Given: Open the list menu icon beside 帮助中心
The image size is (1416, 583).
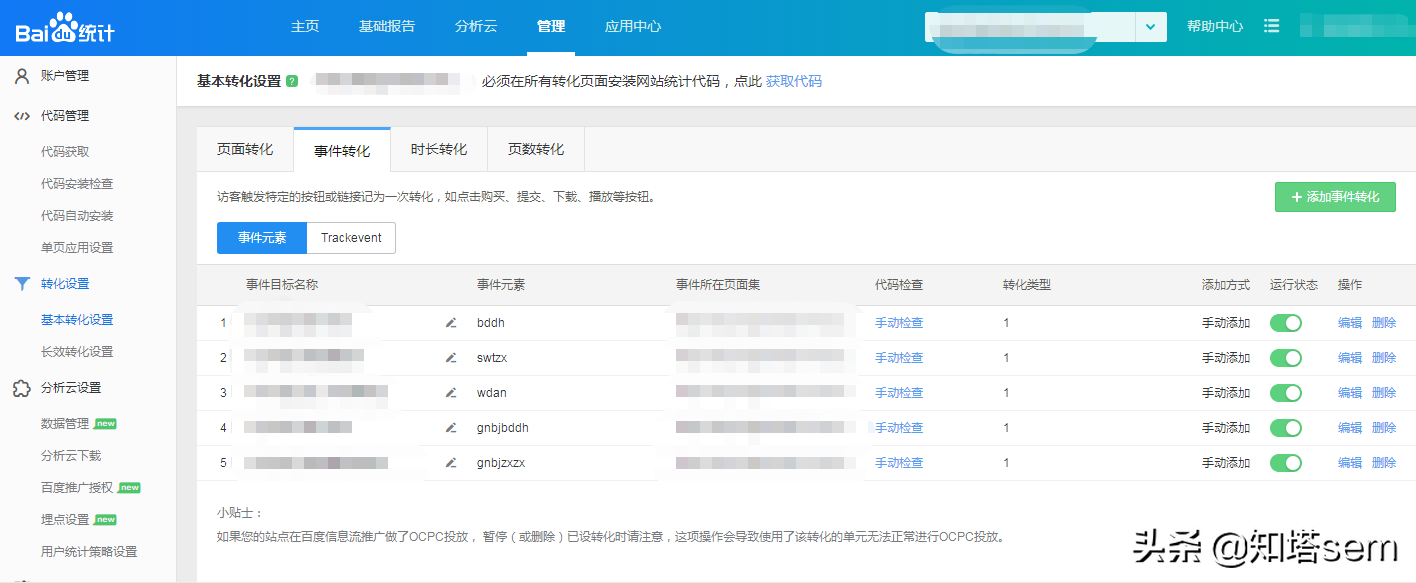Looking at the screenshot, I should (x=1272, y=26).
